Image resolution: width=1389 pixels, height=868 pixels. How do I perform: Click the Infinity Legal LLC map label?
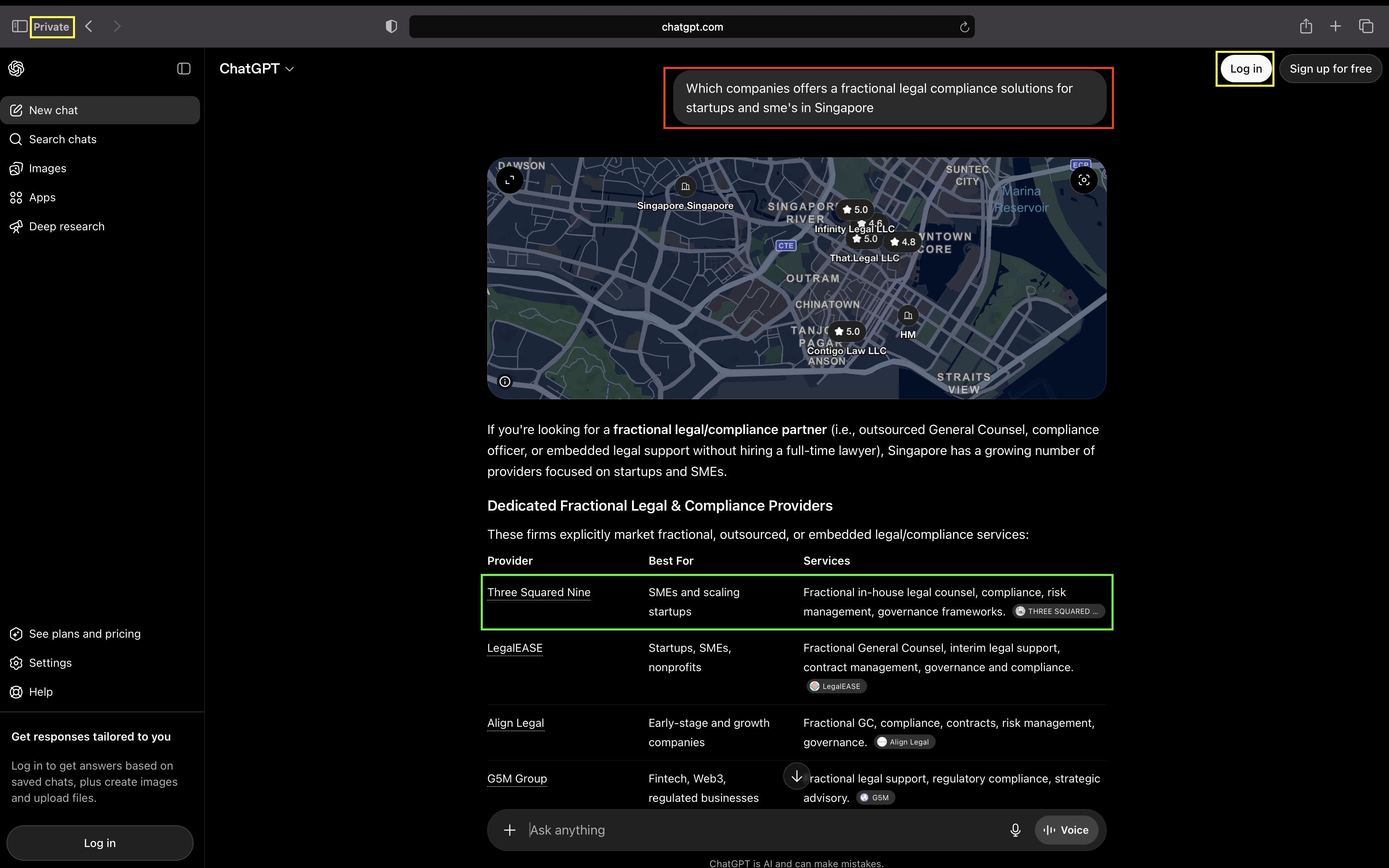click(854, 229)
